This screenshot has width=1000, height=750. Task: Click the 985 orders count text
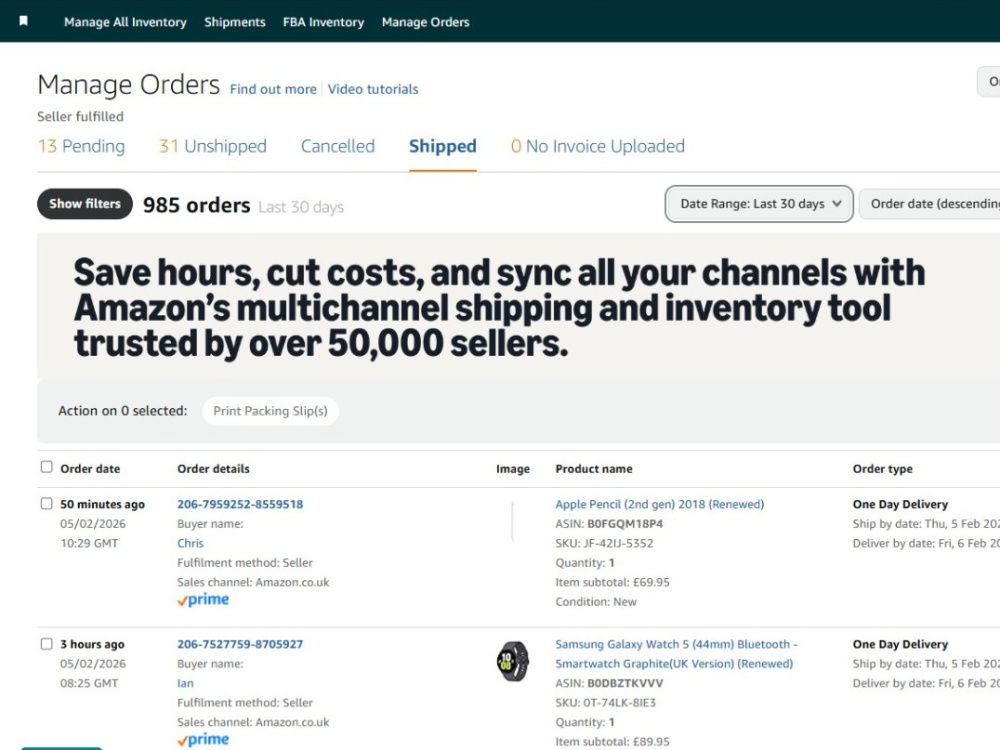[196, 205]
